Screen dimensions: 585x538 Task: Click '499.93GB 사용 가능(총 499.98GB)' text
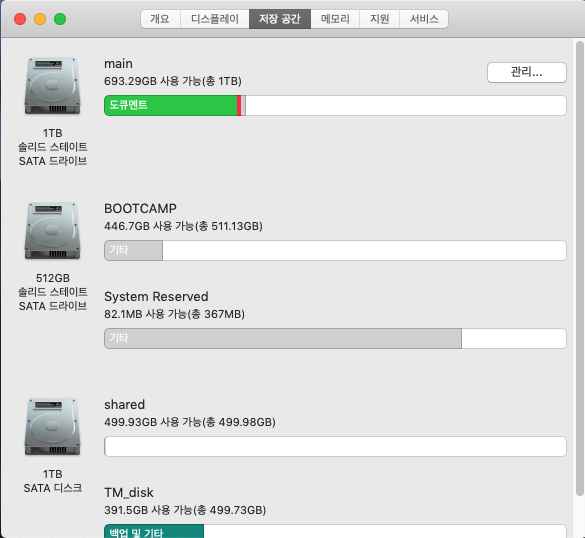[190, 422]
